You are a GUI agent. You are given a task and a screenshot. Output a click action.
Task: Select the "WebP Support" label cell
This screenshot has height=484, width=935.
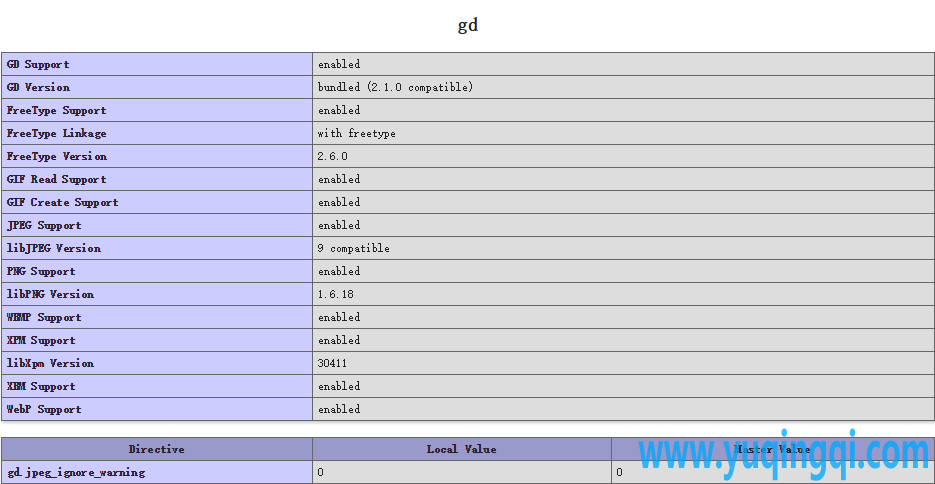pos(157,409)
